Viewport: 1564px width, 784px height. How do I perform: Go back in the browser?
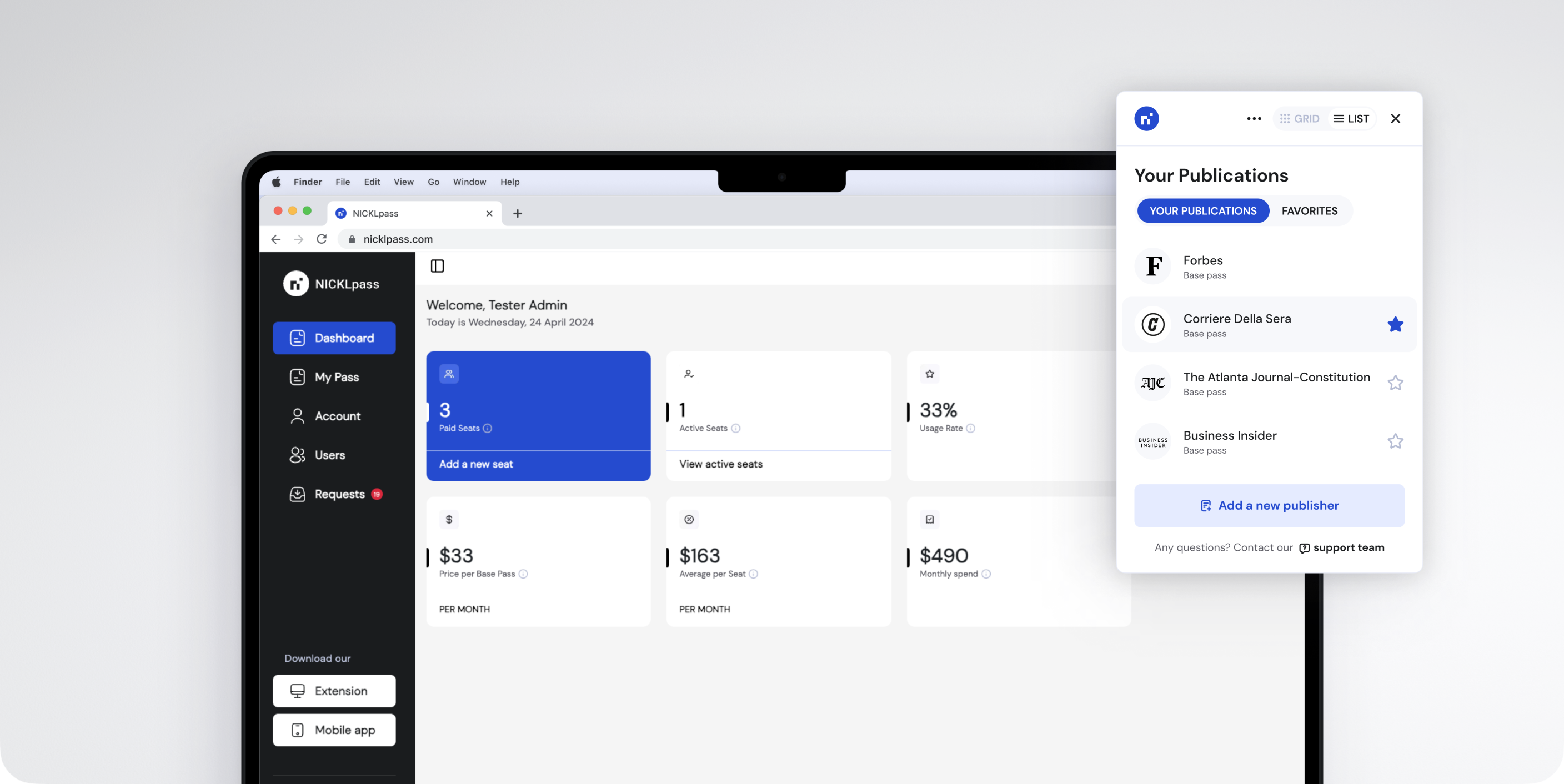tap(275, 239)
